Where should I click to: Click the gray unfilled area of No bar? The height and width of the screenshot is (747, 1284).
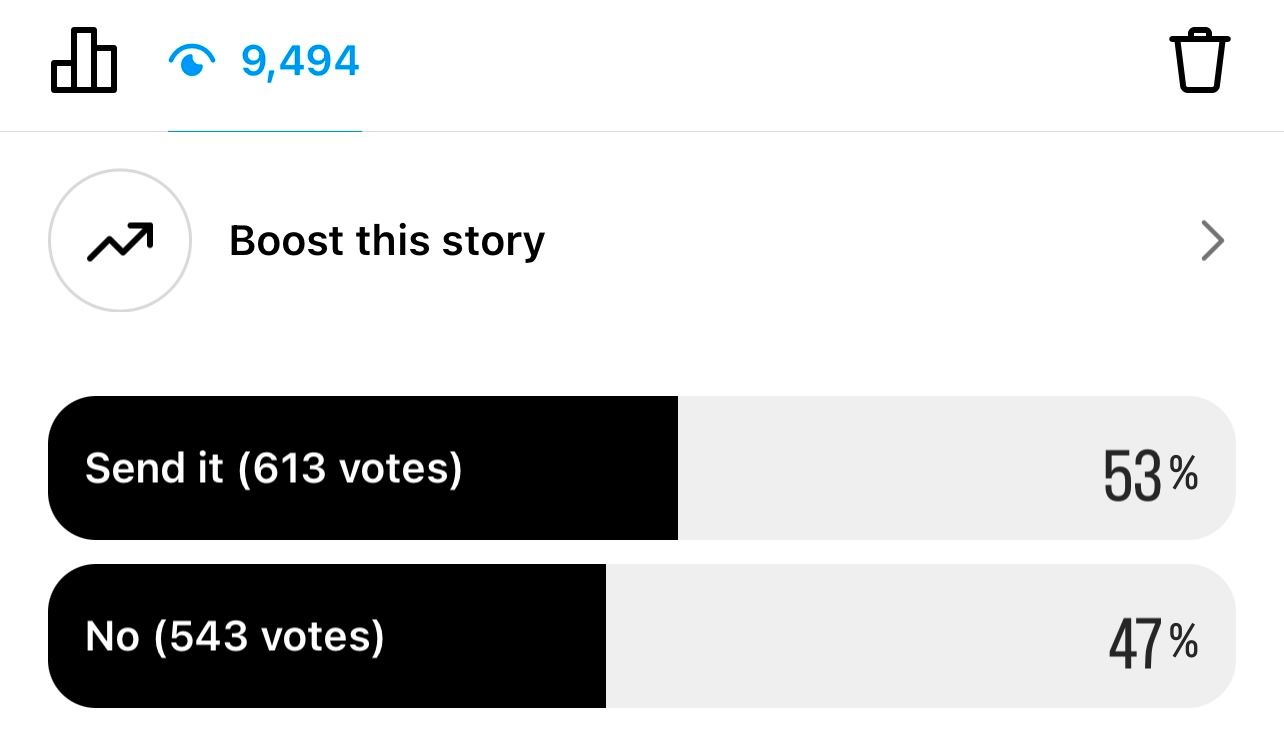click(850, 636)
